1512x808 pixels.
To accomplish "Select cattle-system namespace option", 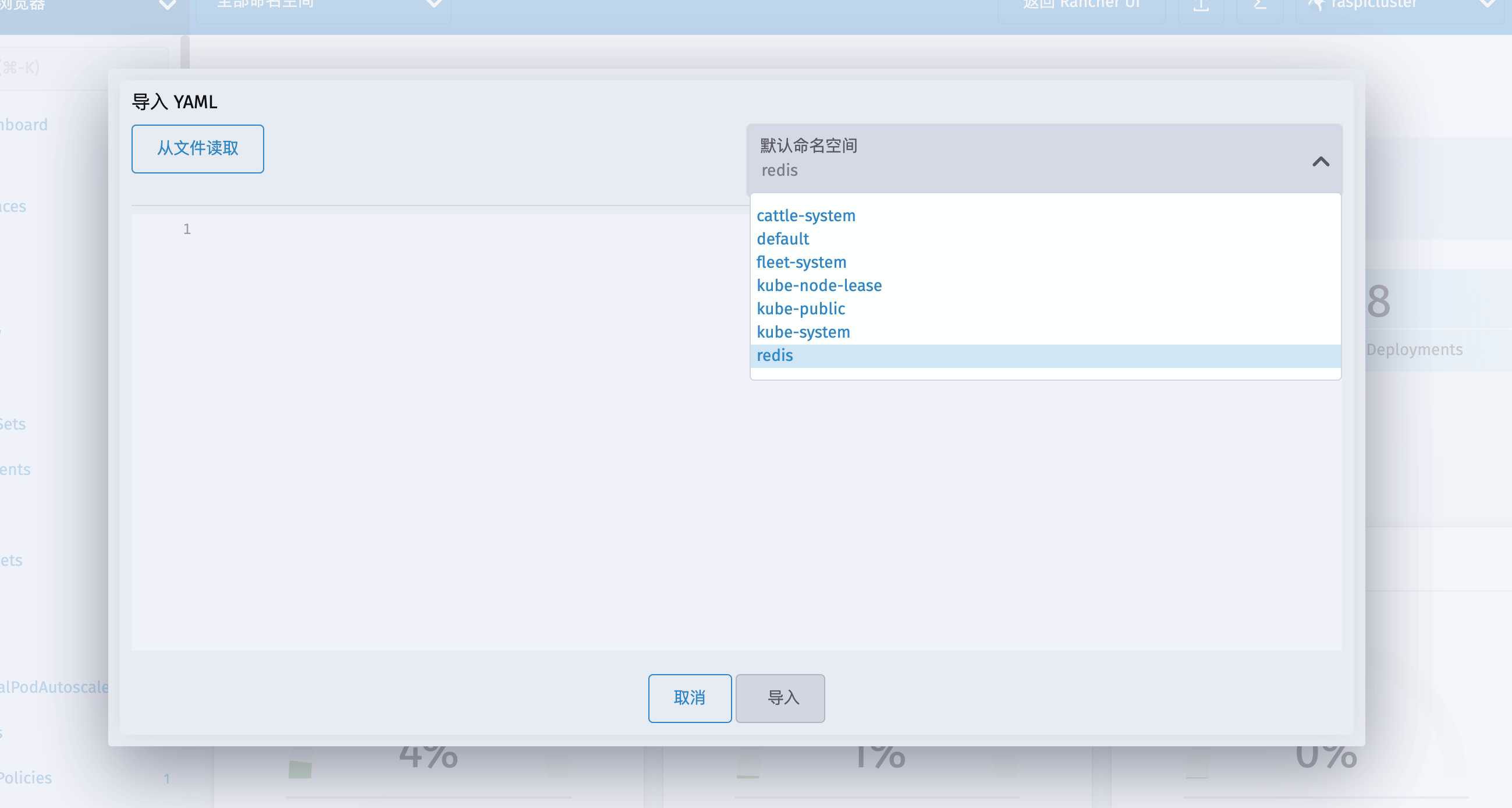I will click(805, 215).
